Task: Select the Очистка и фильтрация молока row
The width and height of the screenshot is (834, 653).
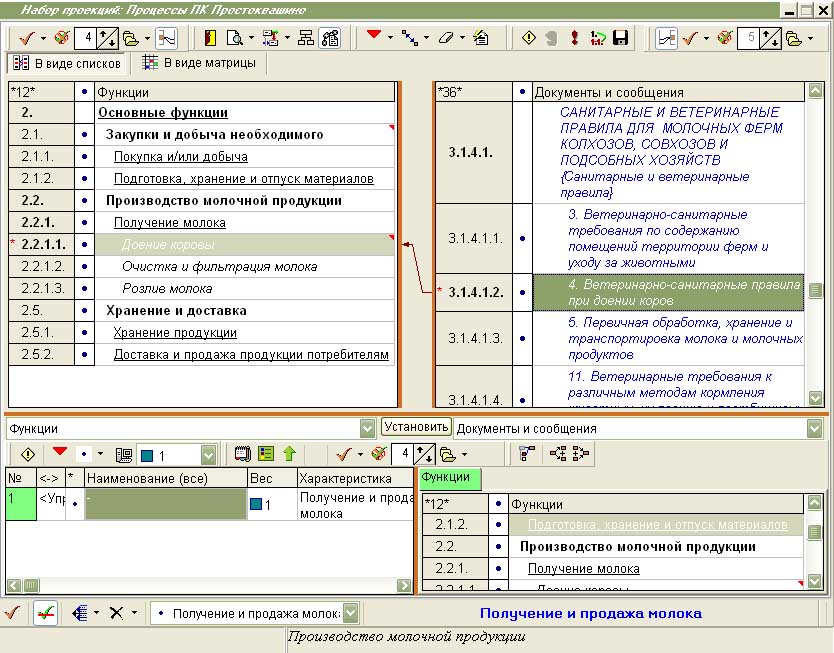Action: click(x=219, y=267)
